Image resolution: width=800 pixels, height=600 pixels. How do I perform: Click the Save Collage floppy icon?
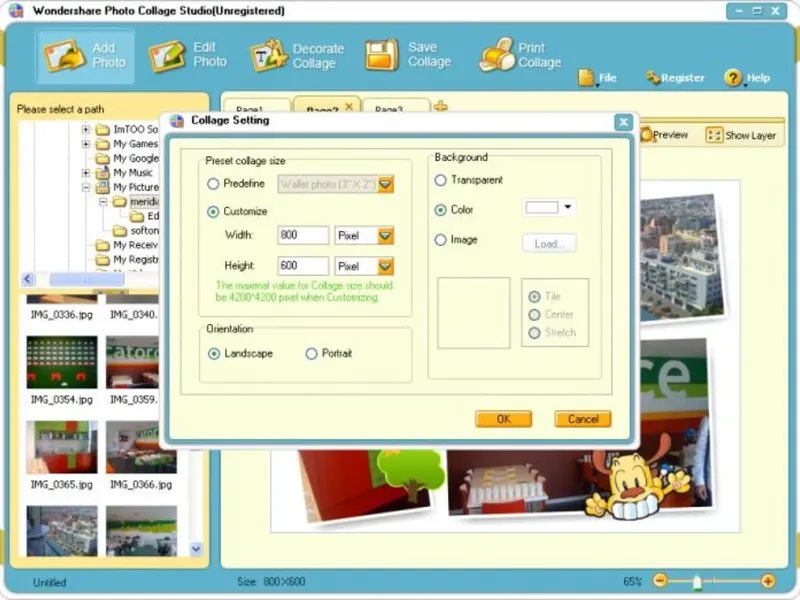click(x=381, y=55)
